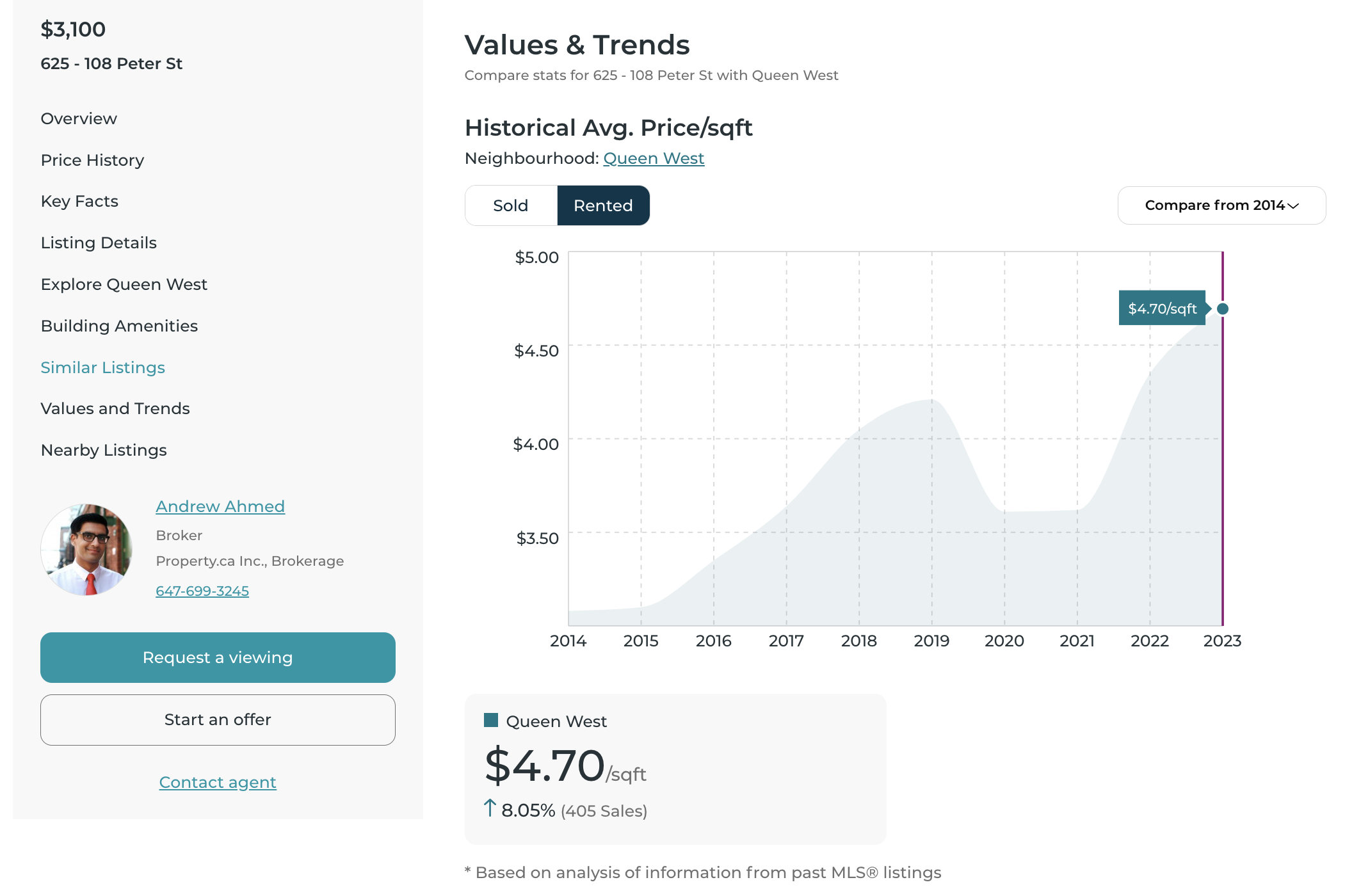Go to the Overview section
The image size is (1361, 896).
[x=79, y=118]
